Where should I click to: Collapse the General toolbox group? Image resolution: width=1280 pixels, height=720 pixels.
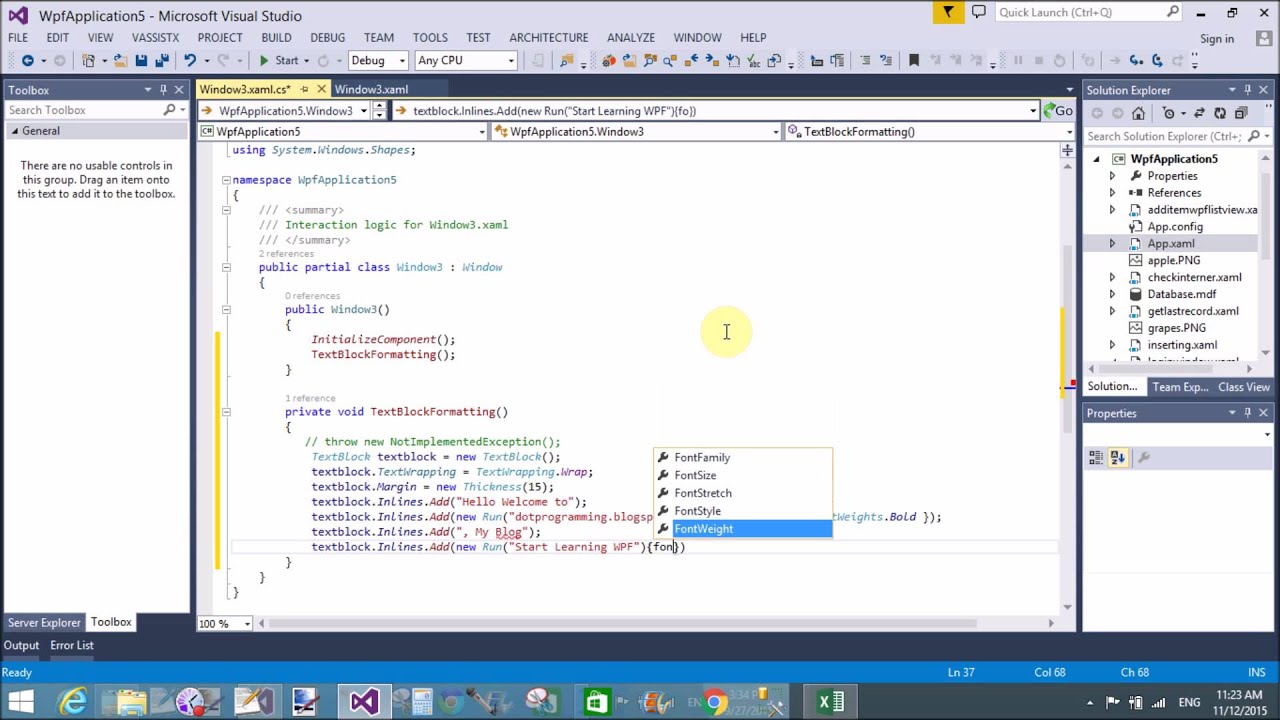pyautogui.click(x=15, y=132)
